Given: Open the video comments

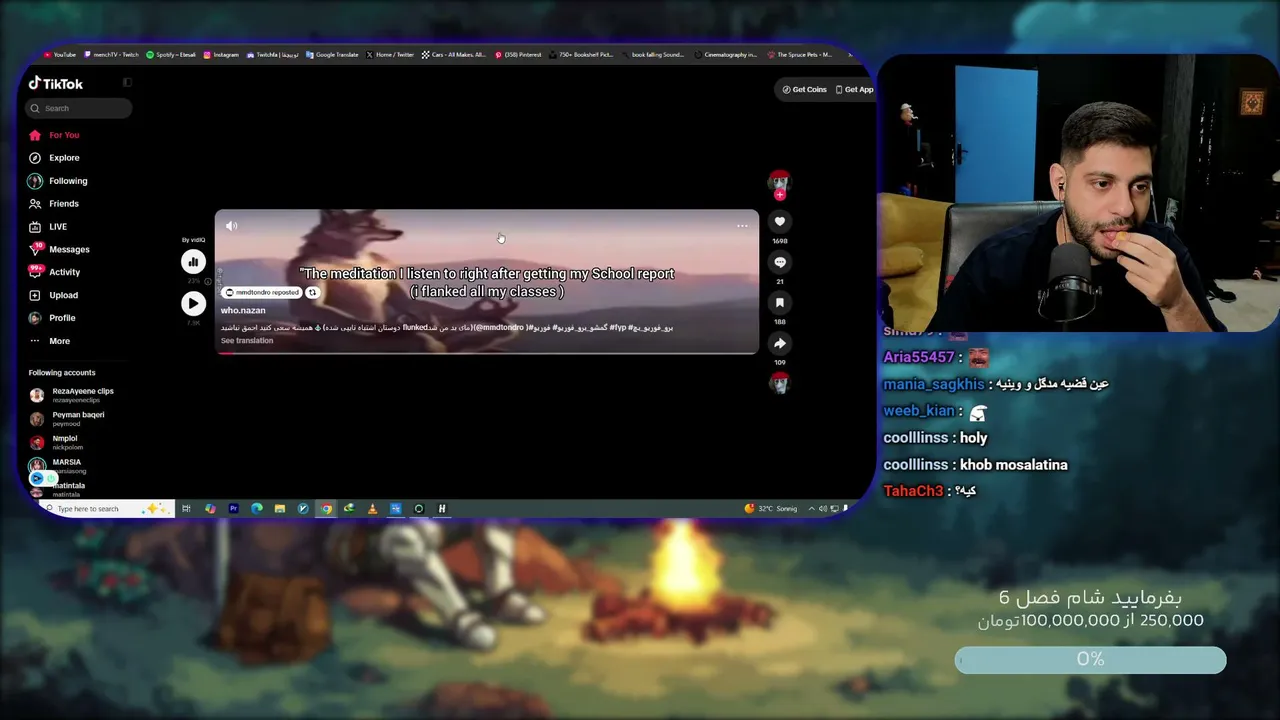Looking at the screenshot, I should coord(780,263).
